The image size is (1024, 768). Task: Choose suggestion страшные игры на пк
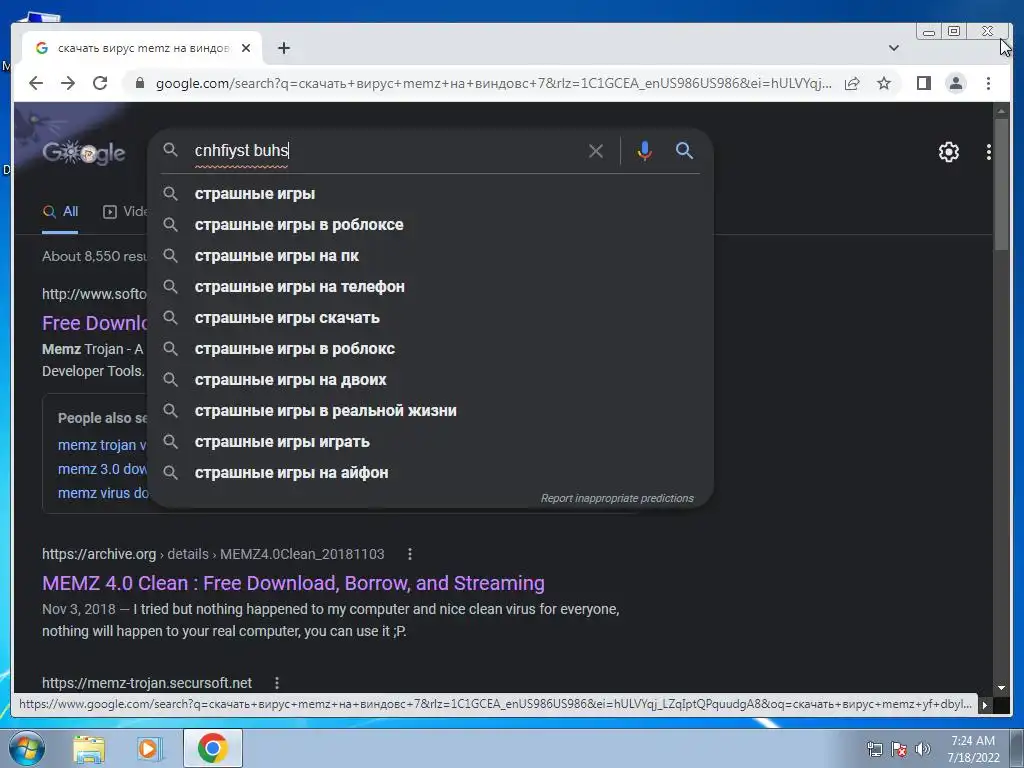(x=431, y=255)
